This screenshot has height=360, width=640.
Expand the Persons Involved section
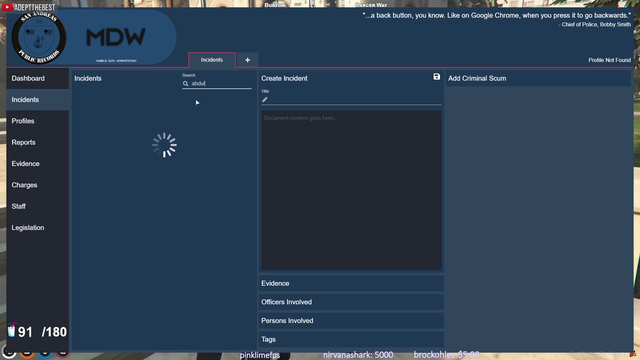click(351, 321)
